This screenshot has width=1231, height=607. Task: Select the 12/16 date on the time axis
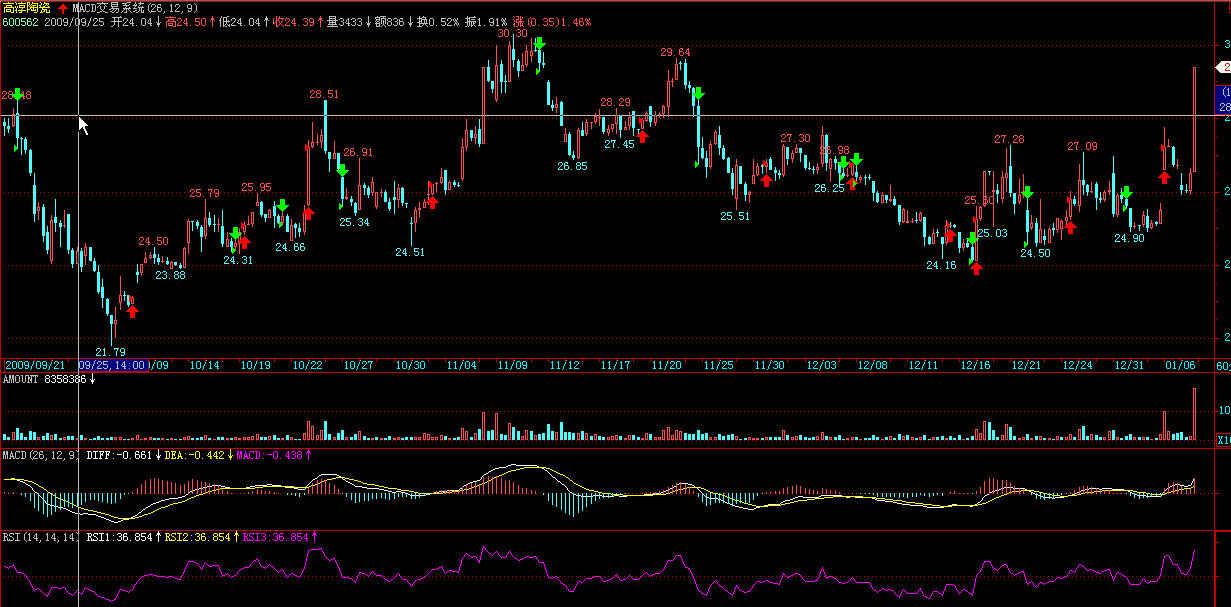tap(975, 365)
